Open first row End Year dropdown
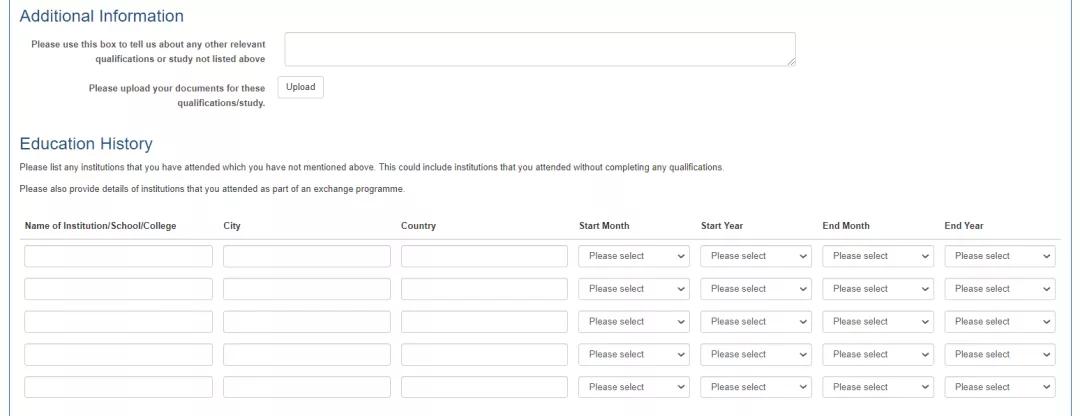The image size is (1080, 416). [x=1000, y=256]
